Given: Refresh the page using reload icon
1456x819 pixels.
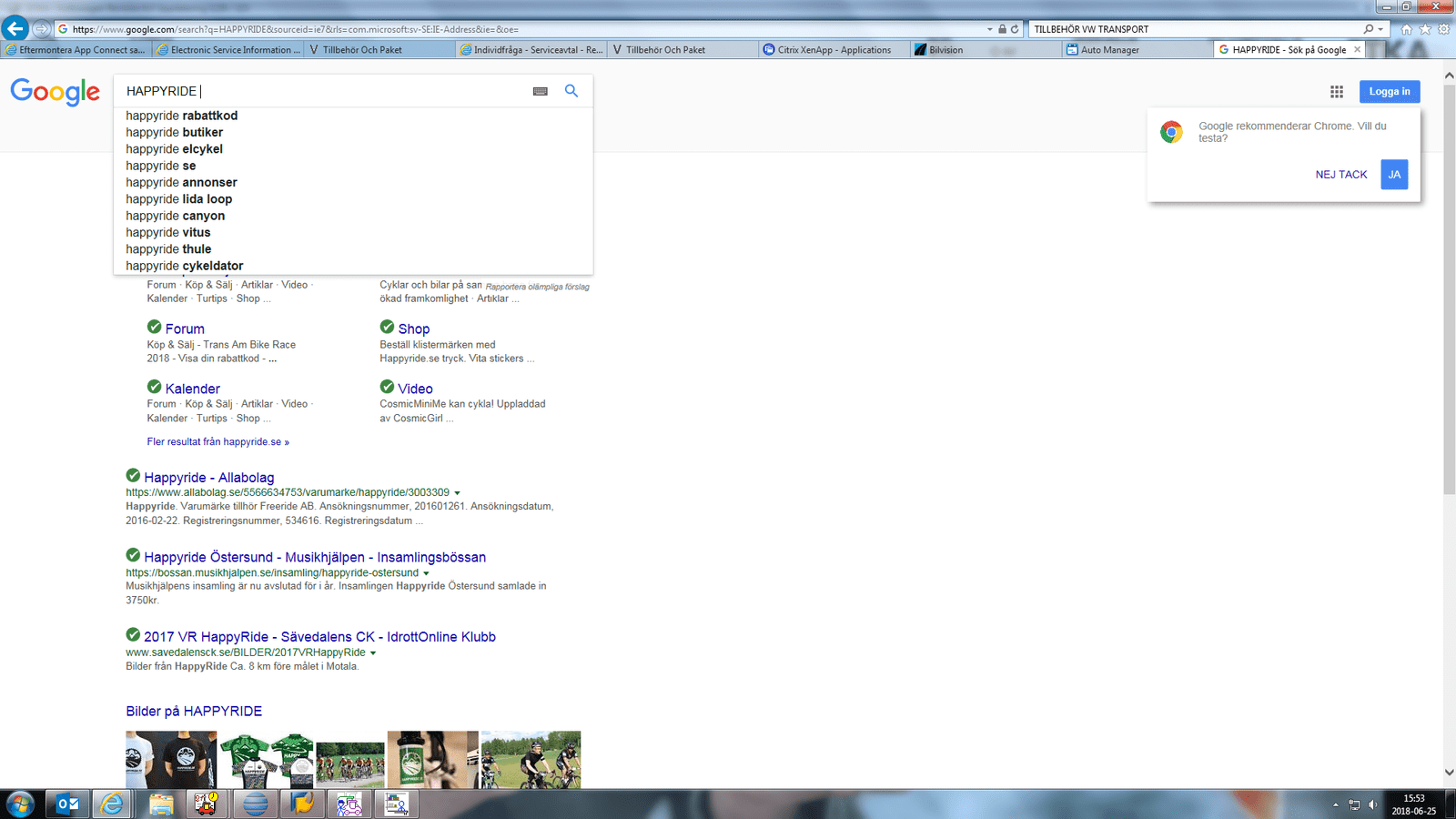Looking at the screenshot, I should coord(1015,29).
